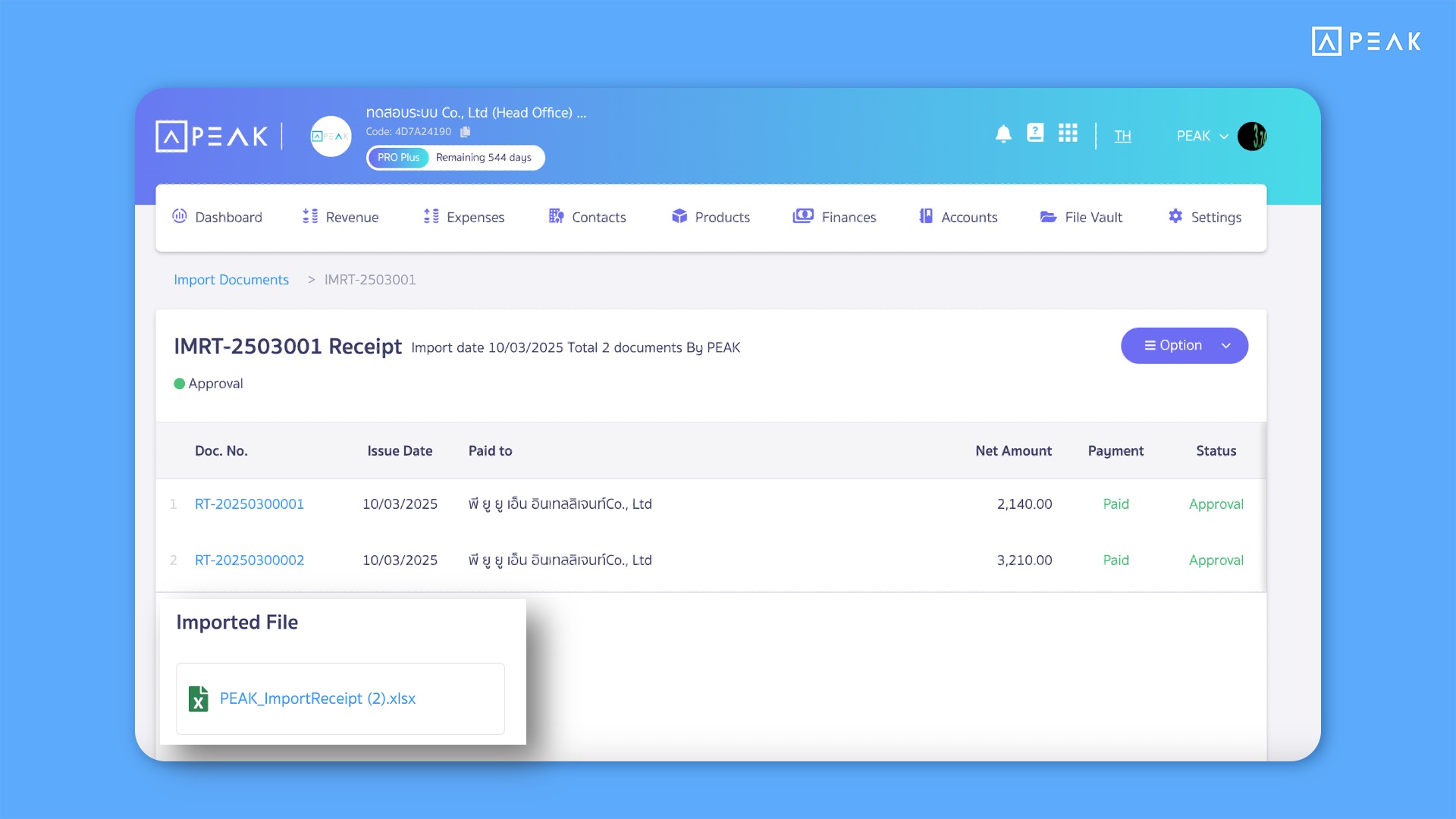
Task: Download PEAK_ImportReceipt (2).xlsx file
Action: pos(318,698)
